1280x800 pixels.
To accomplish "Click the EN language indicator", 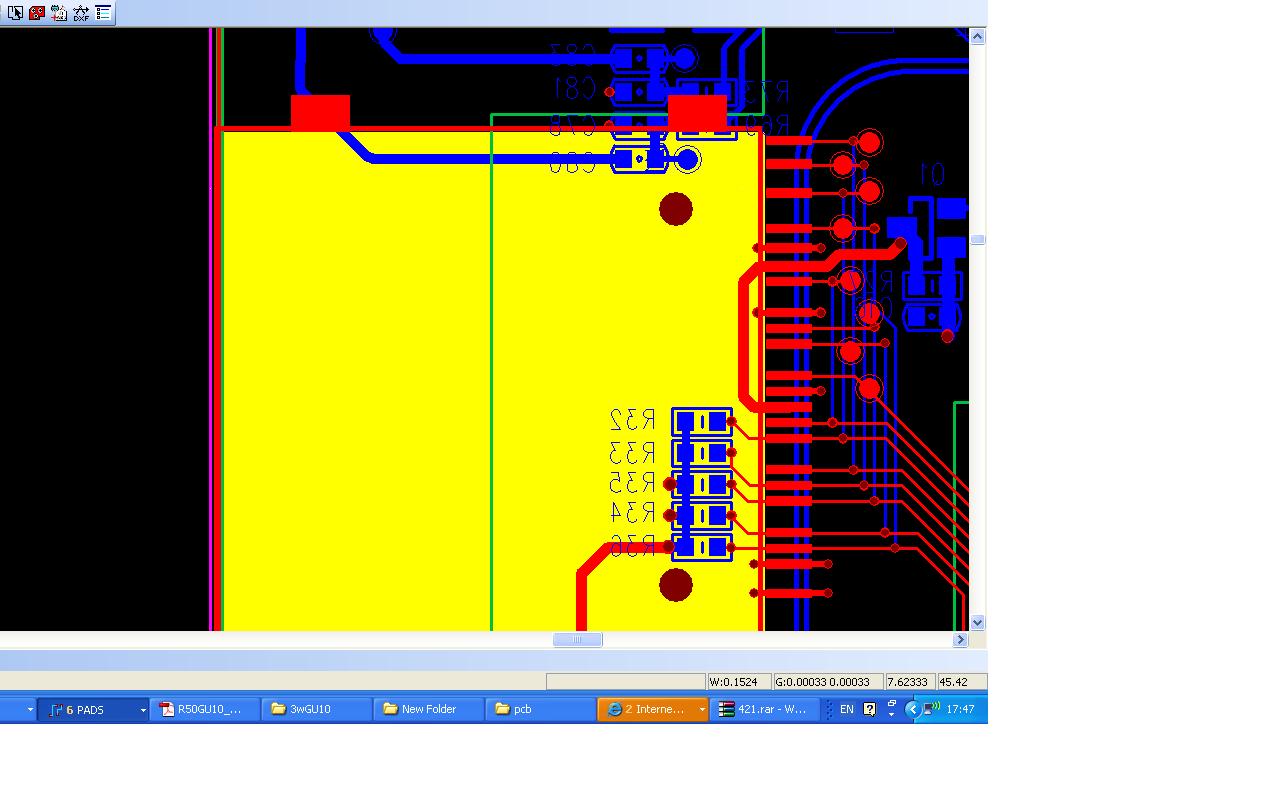I will (847, 710).
